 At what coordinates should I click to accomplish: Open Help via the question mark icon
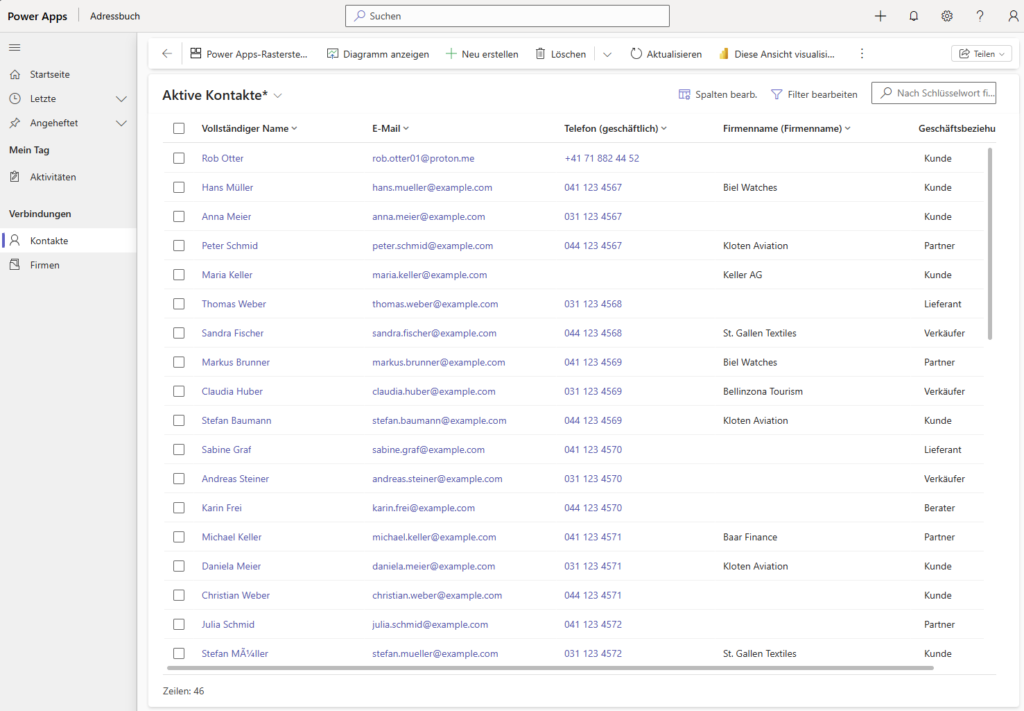[980, 16]
